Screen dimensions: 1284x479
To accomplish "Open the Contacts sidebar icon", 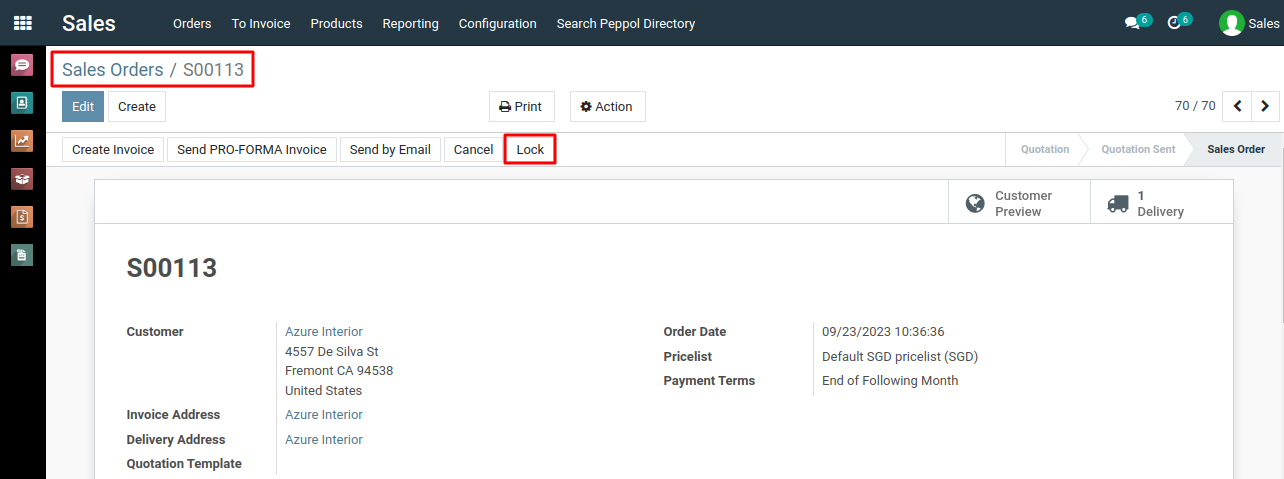I will point(22,103).
